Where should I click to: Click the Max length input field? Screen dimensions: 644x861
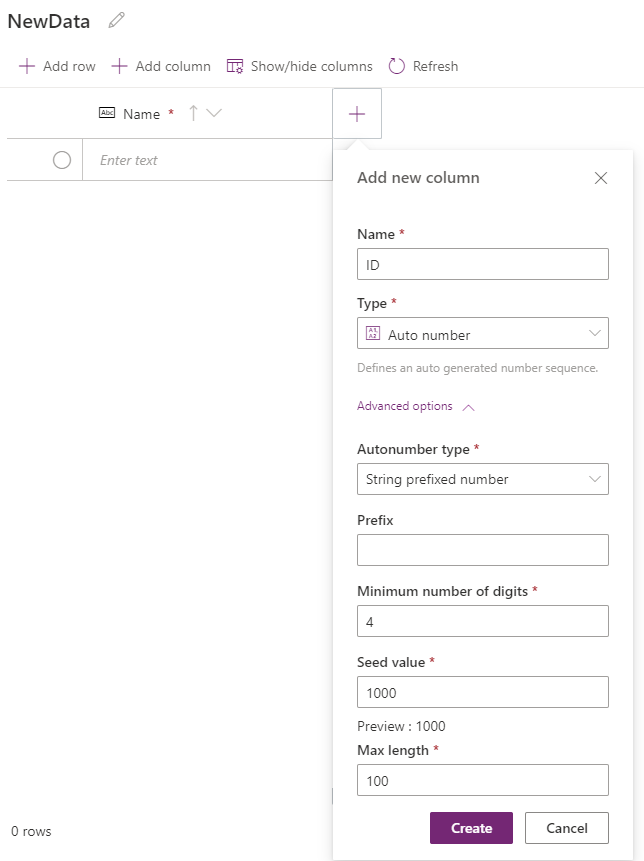coord(482,780)
